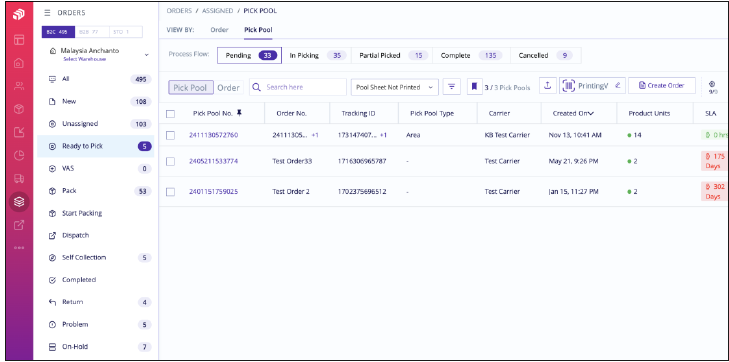Open the external link icon in sidebar
The height and width of the screenshot is (362, 729).
point(19,225)
